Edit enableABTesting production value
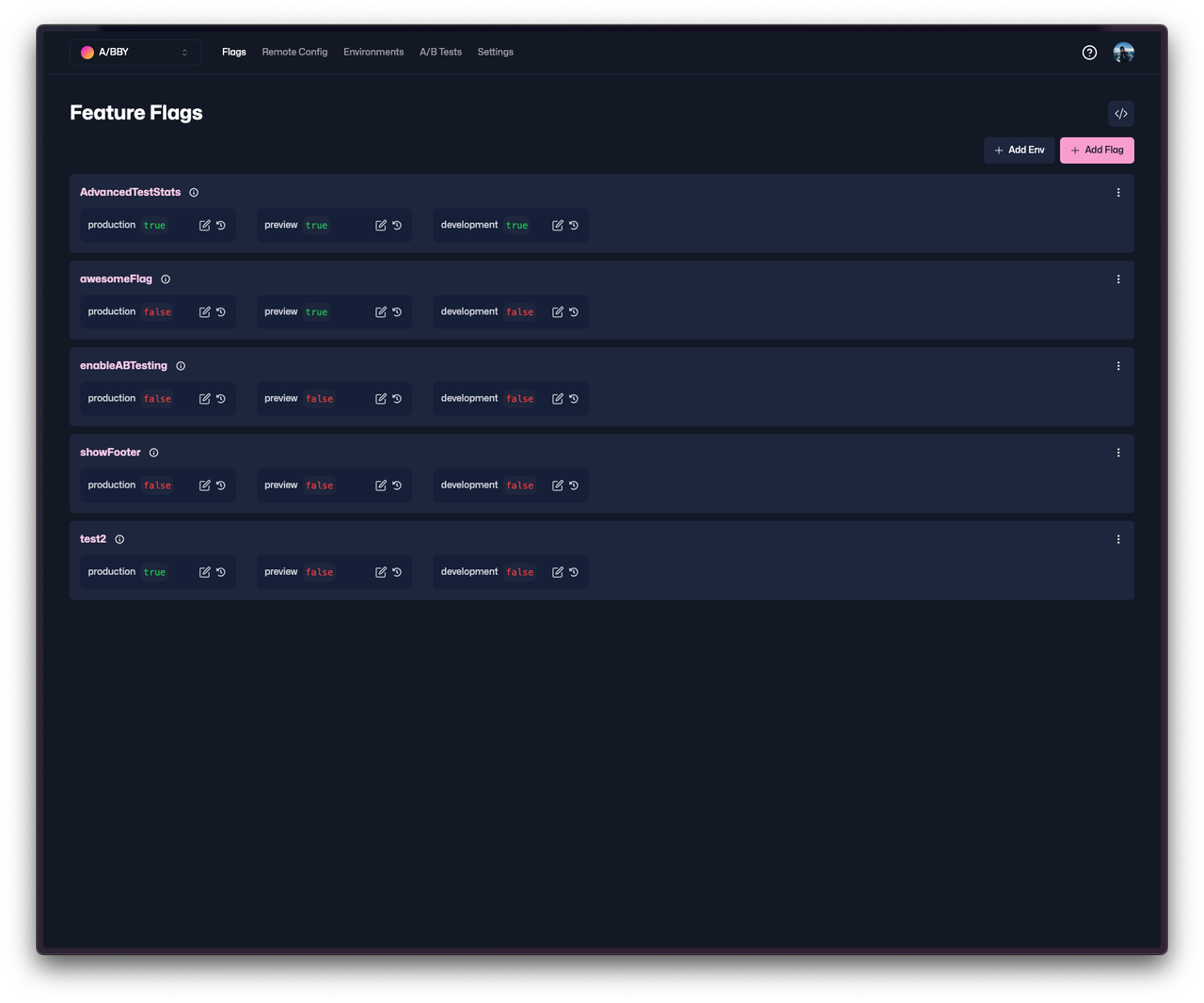 click(205, 399)
